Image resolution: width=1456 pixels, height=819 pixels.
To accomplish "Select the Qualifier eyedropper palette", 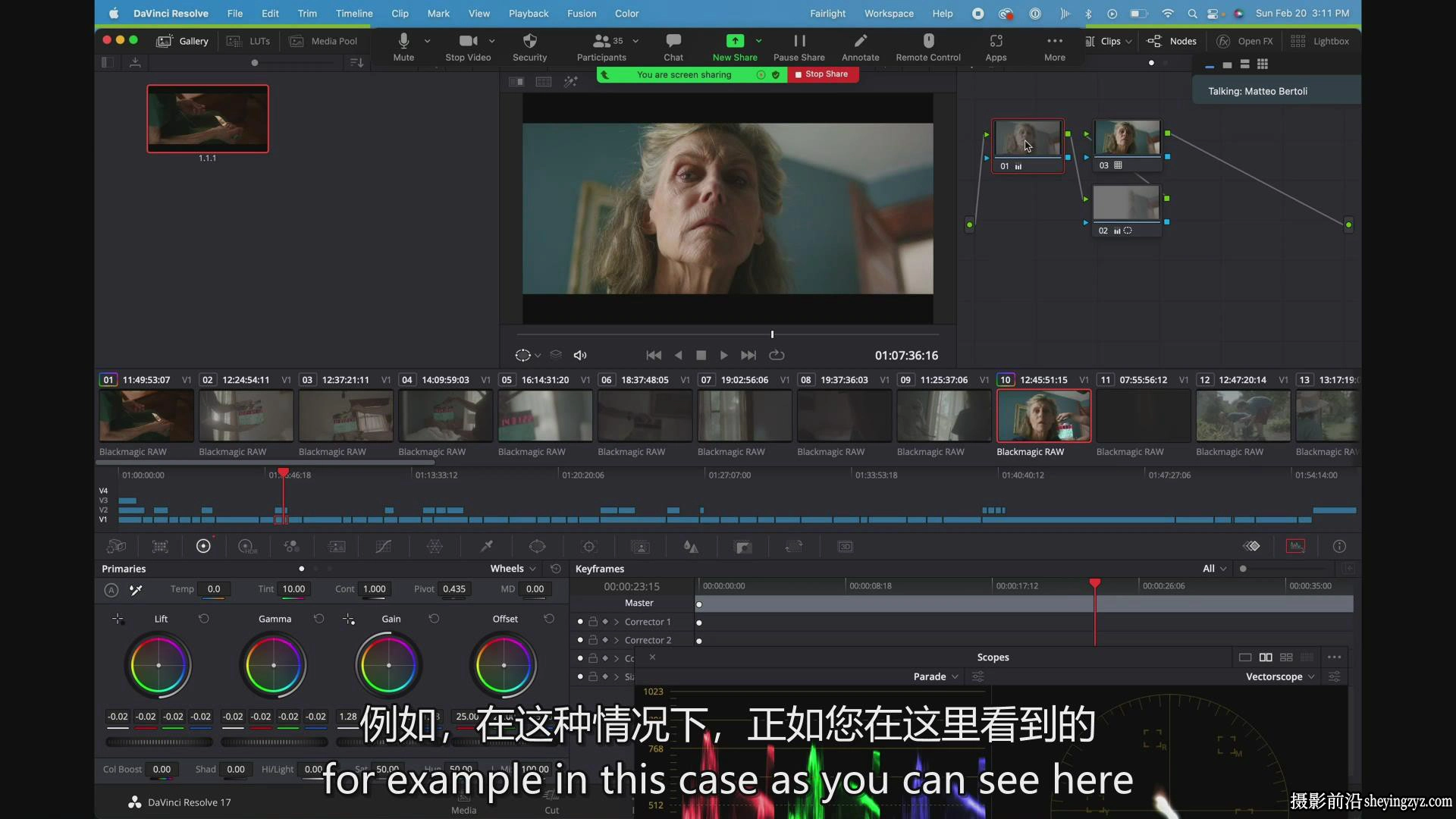I will [487, 546].
